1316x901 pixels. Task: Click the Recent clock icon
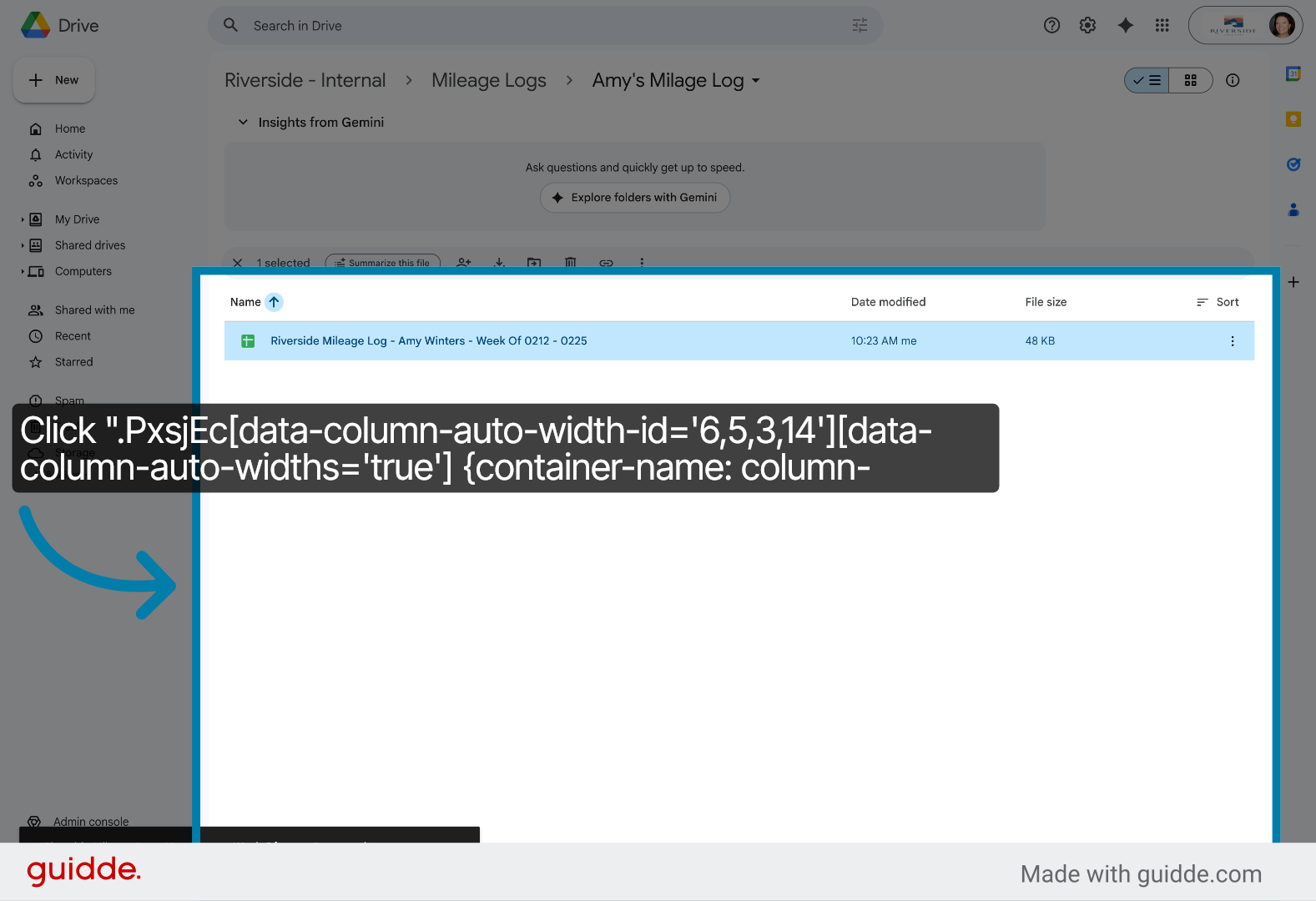[x=36, y=335]
